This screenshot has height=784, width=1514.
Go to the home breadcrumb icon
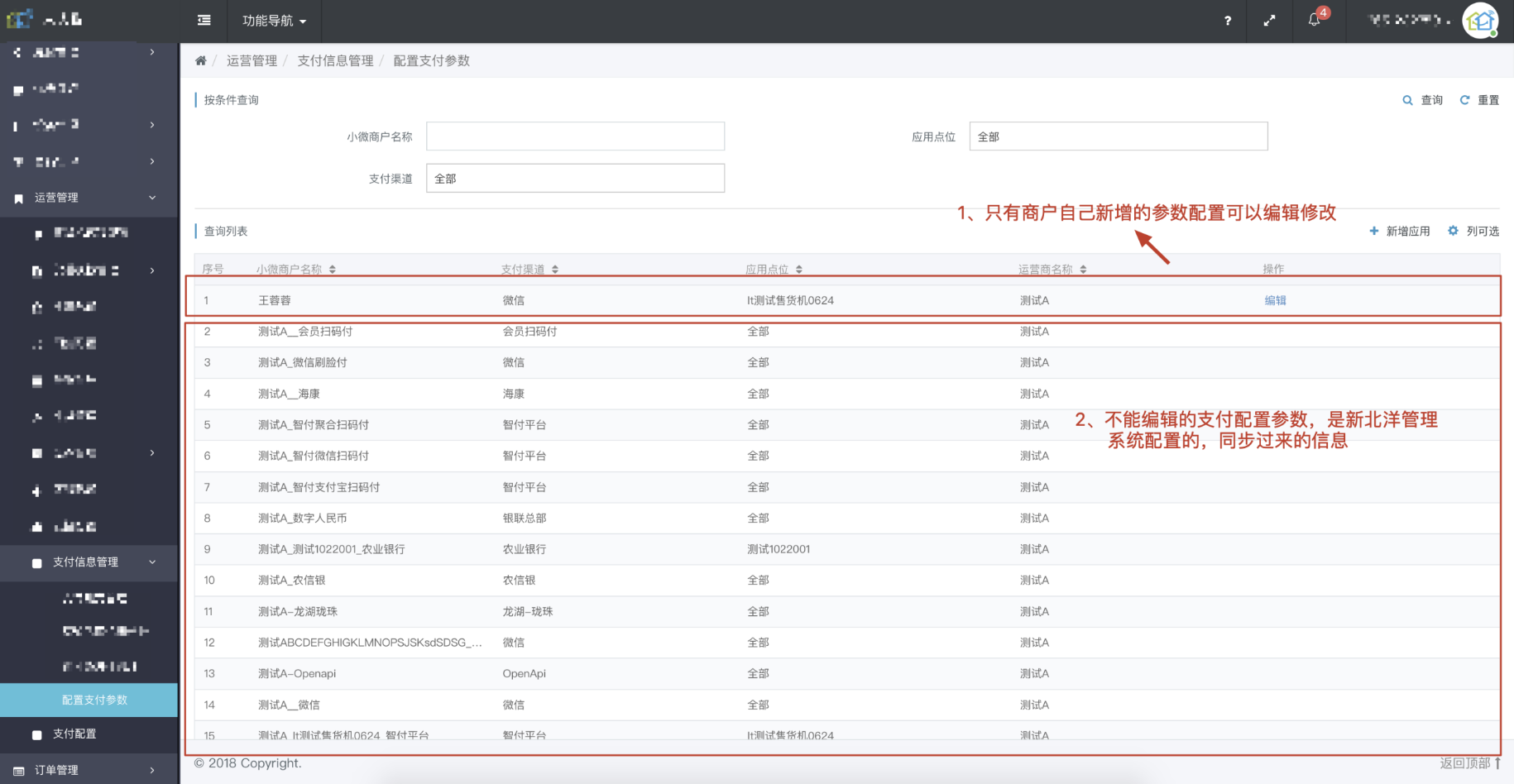[200, 60]
